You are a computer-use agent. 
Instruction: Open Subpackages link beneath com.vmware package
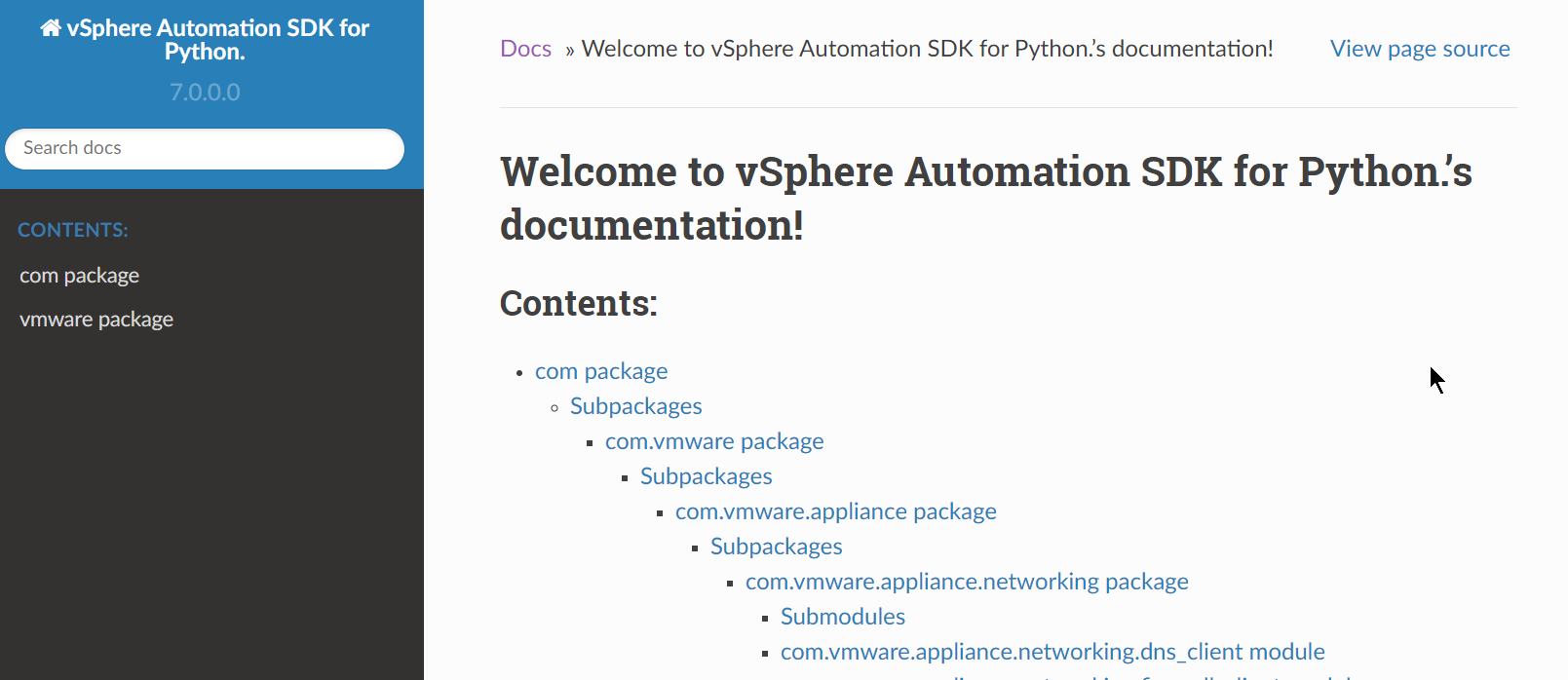(706, 476)
